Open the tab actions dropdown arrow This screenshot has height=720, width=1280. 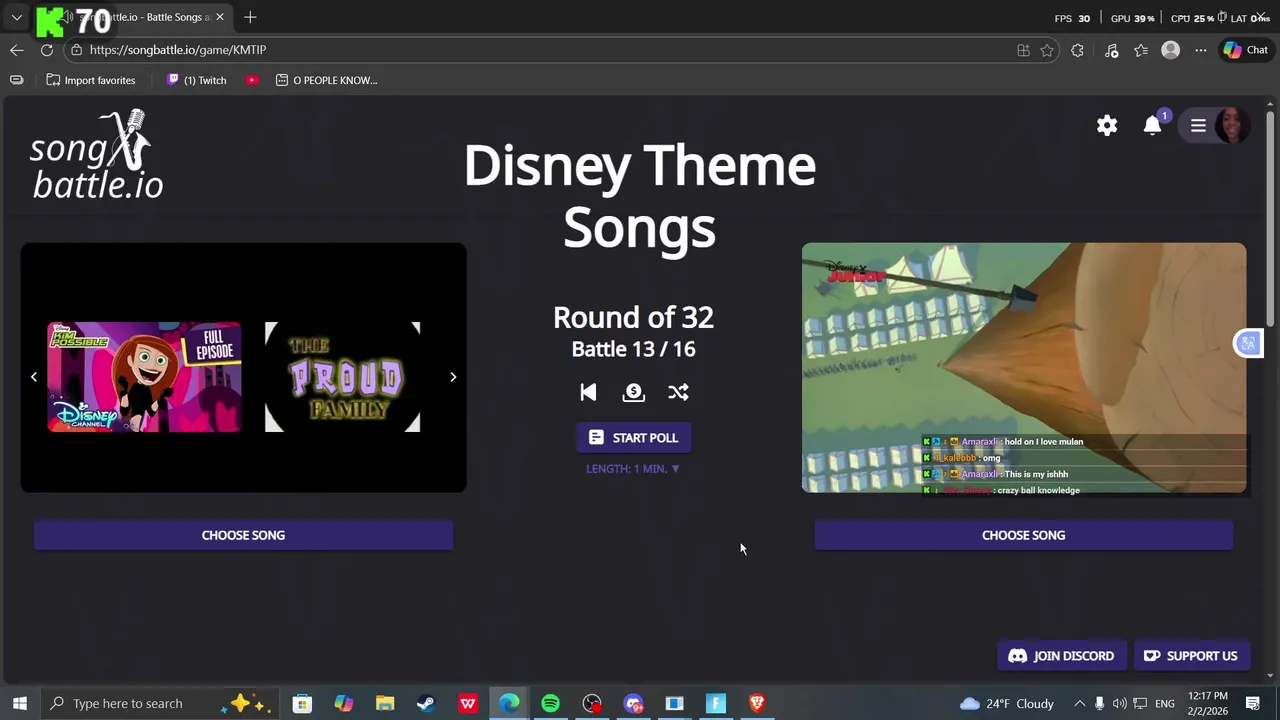click(16, 17)
